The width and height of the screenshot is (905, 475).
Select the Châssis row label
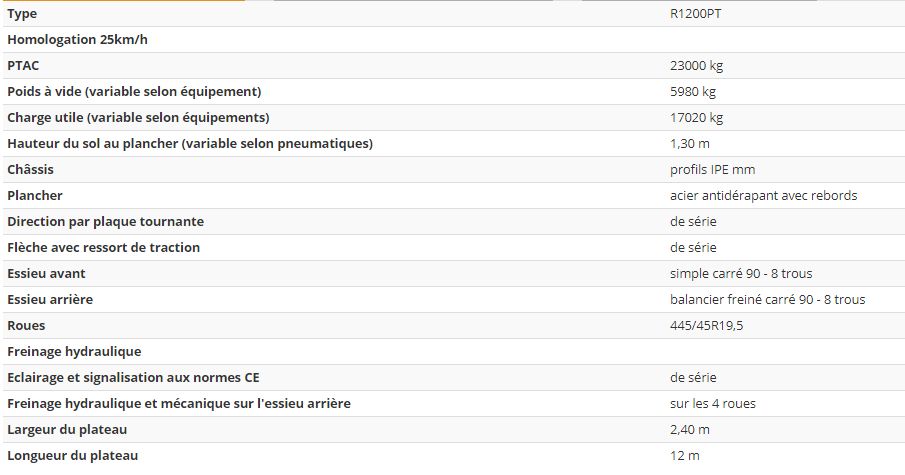pos(30,170)
